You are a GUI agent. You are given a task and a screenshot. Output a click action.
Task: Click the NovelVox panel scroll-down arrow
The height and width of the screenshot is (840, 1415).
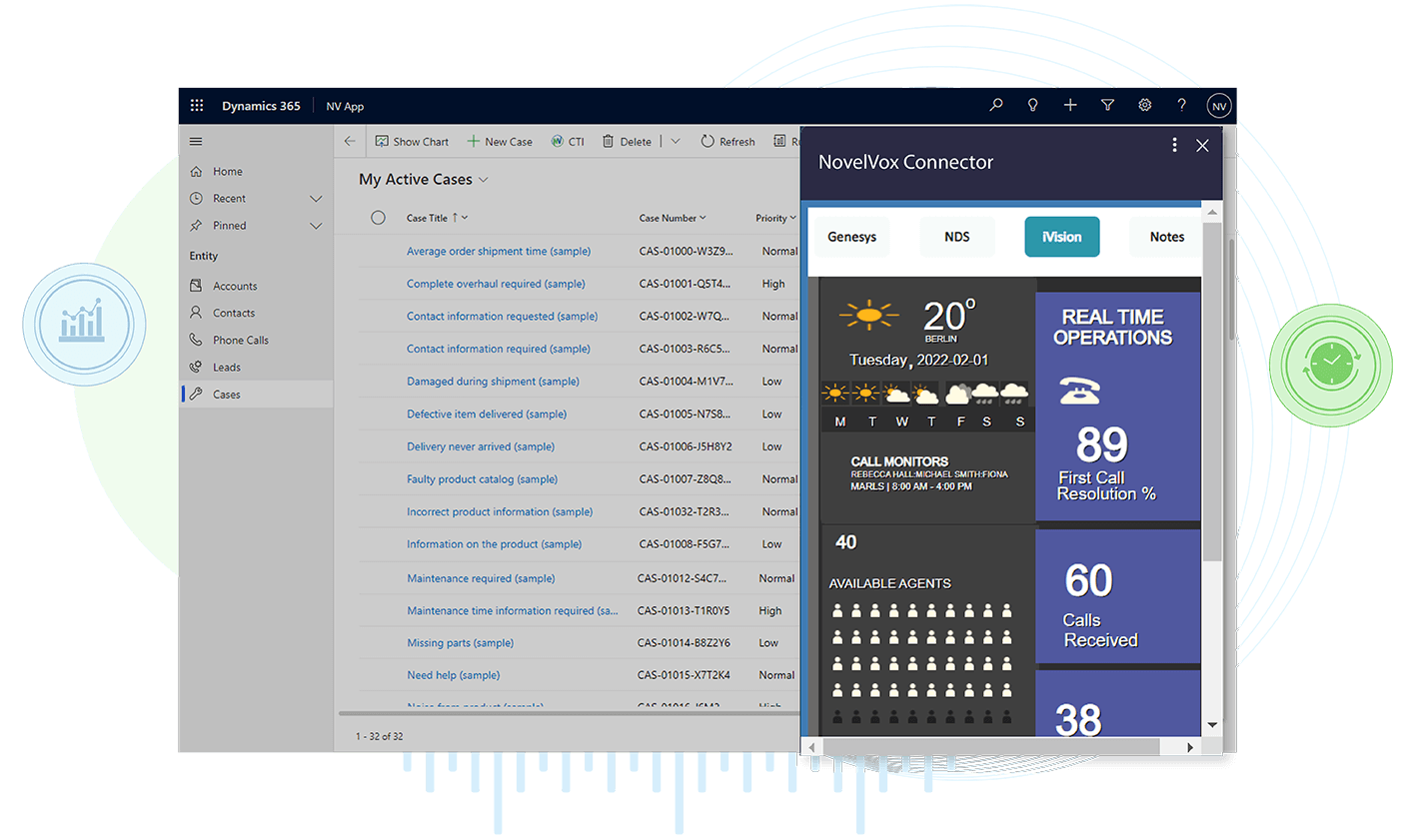(1212, 725)
